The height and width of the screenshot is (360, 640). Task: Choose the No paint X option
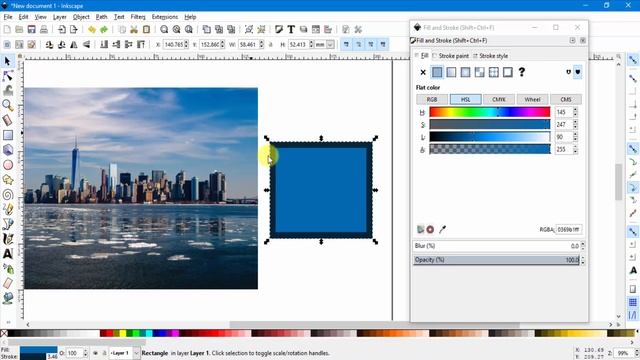pyautogui.click(x=423, y=73)
